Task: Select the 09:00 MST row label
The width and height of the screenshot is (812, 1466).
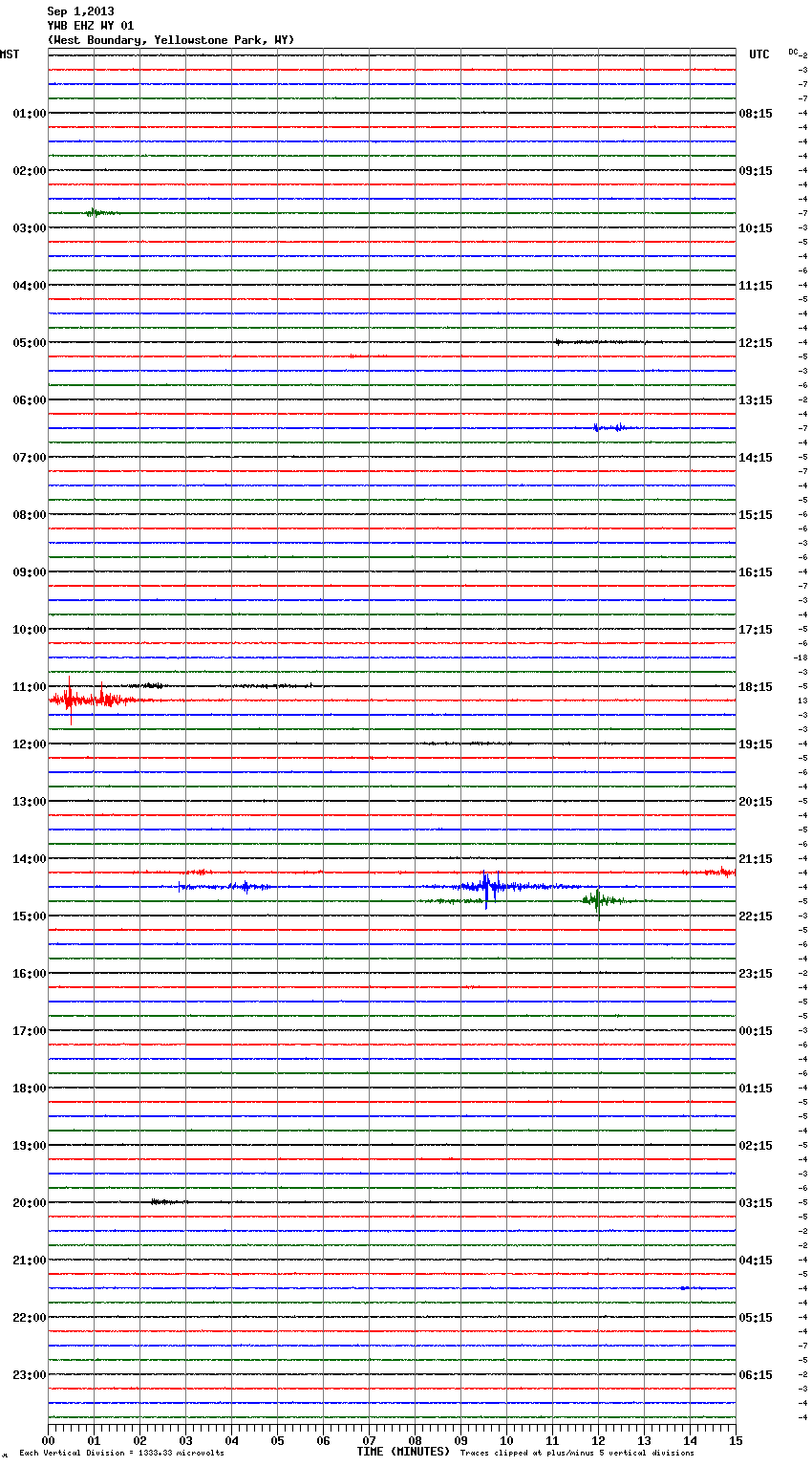Action: tap(29, 572)
